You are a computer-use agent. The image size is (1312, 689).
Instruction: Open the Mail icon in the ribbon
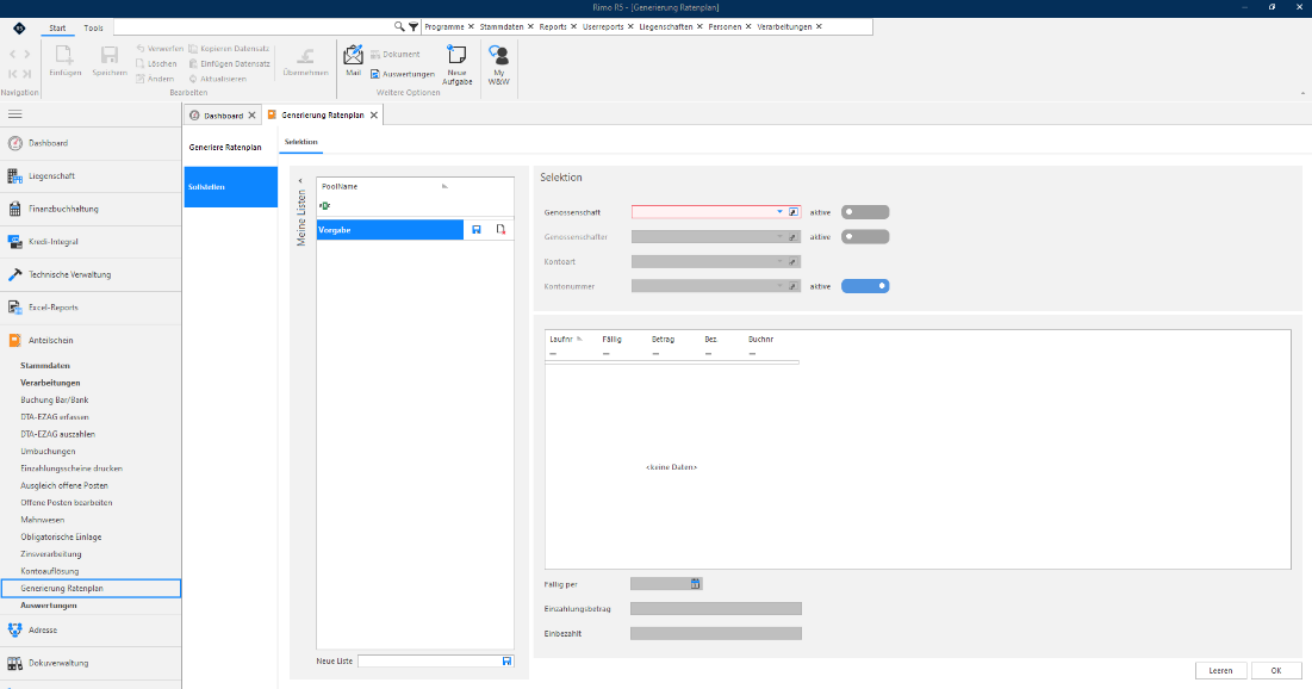[353, 61]
